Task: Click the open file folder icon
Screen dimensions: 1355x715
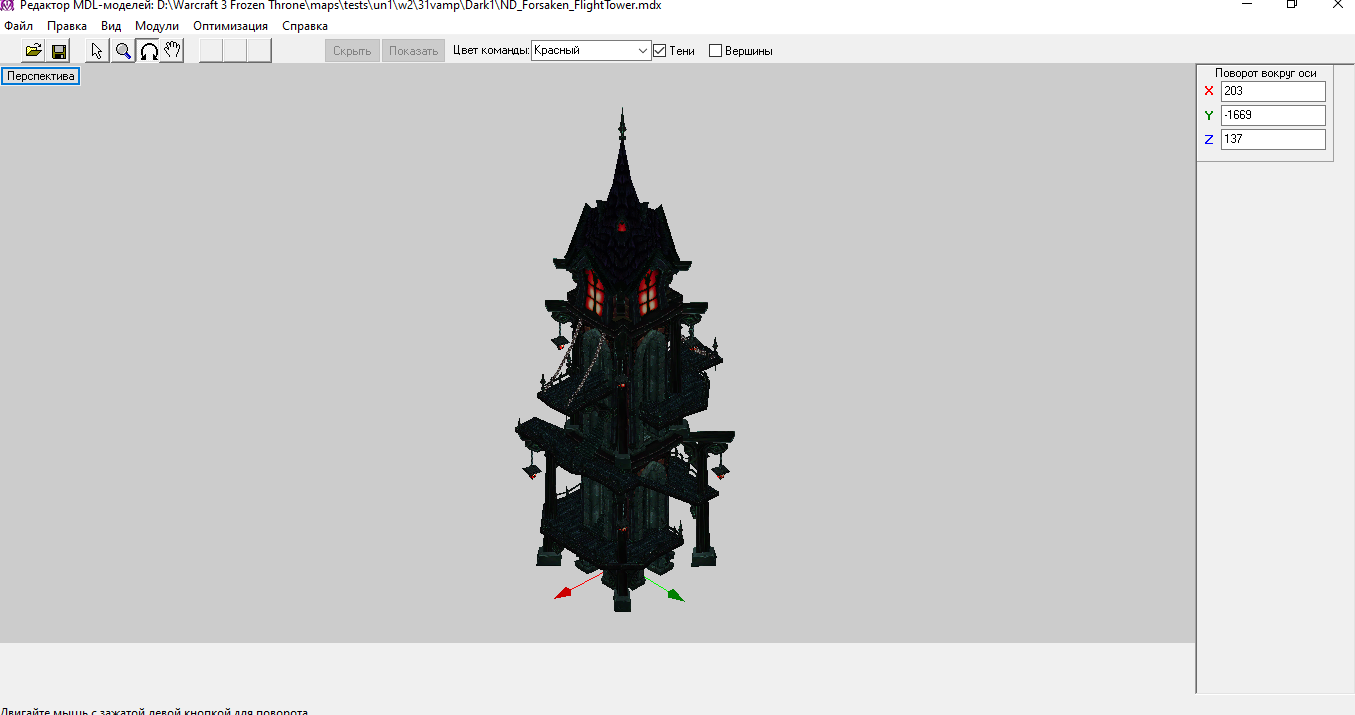Action: 33,51
